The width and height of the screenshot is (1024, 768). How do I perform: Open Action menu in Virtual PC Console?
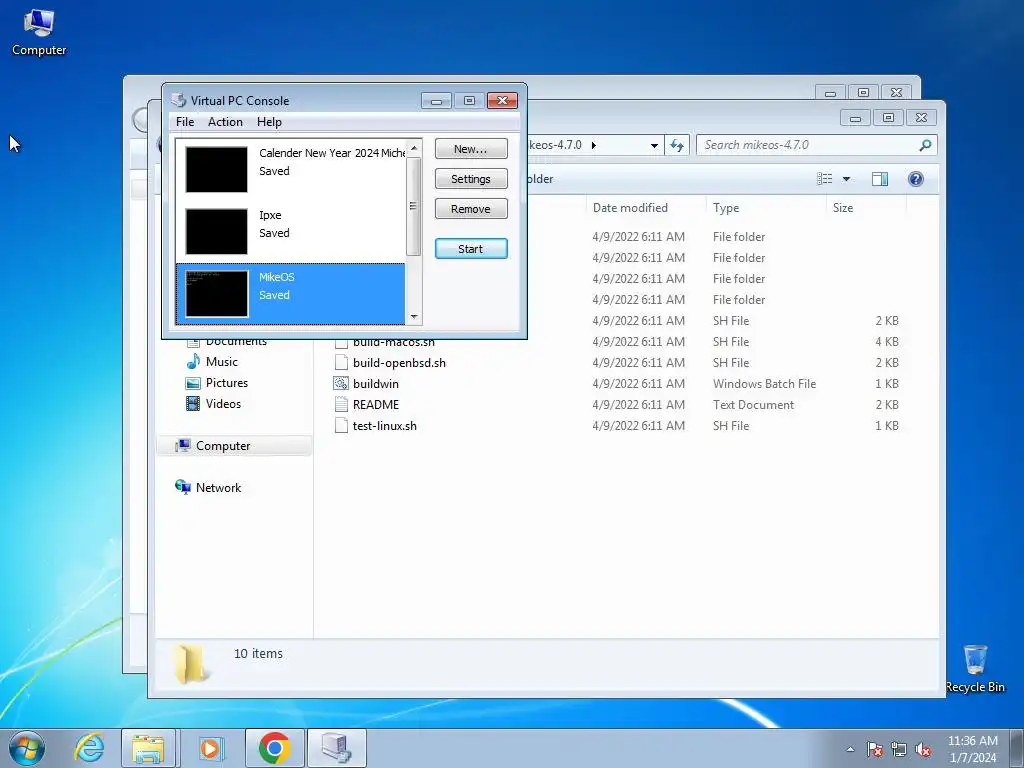coord(225,122)
